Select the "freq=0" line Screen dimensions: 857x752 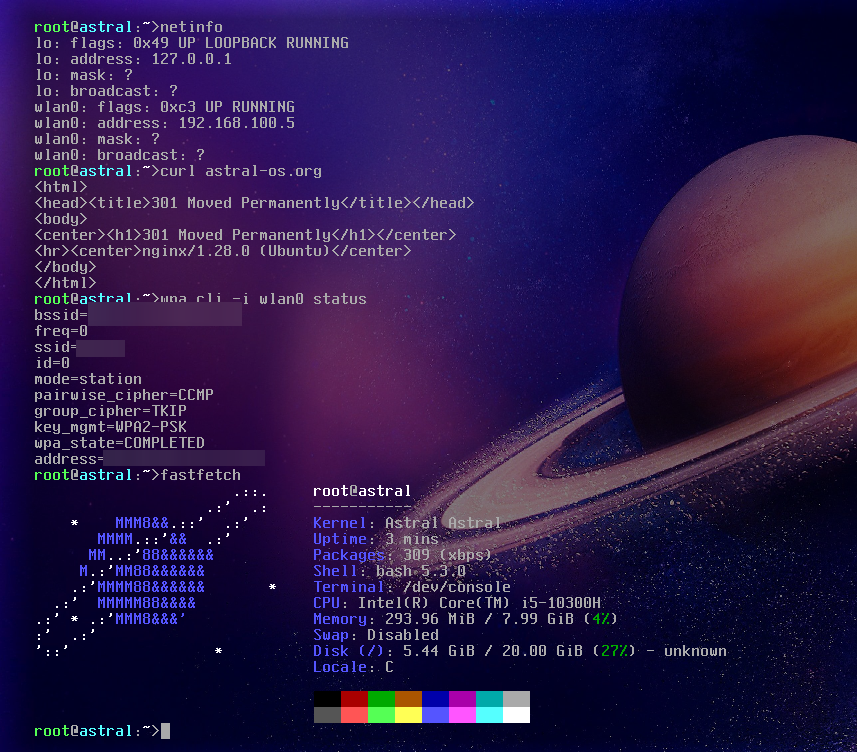[x=61, y=331]
